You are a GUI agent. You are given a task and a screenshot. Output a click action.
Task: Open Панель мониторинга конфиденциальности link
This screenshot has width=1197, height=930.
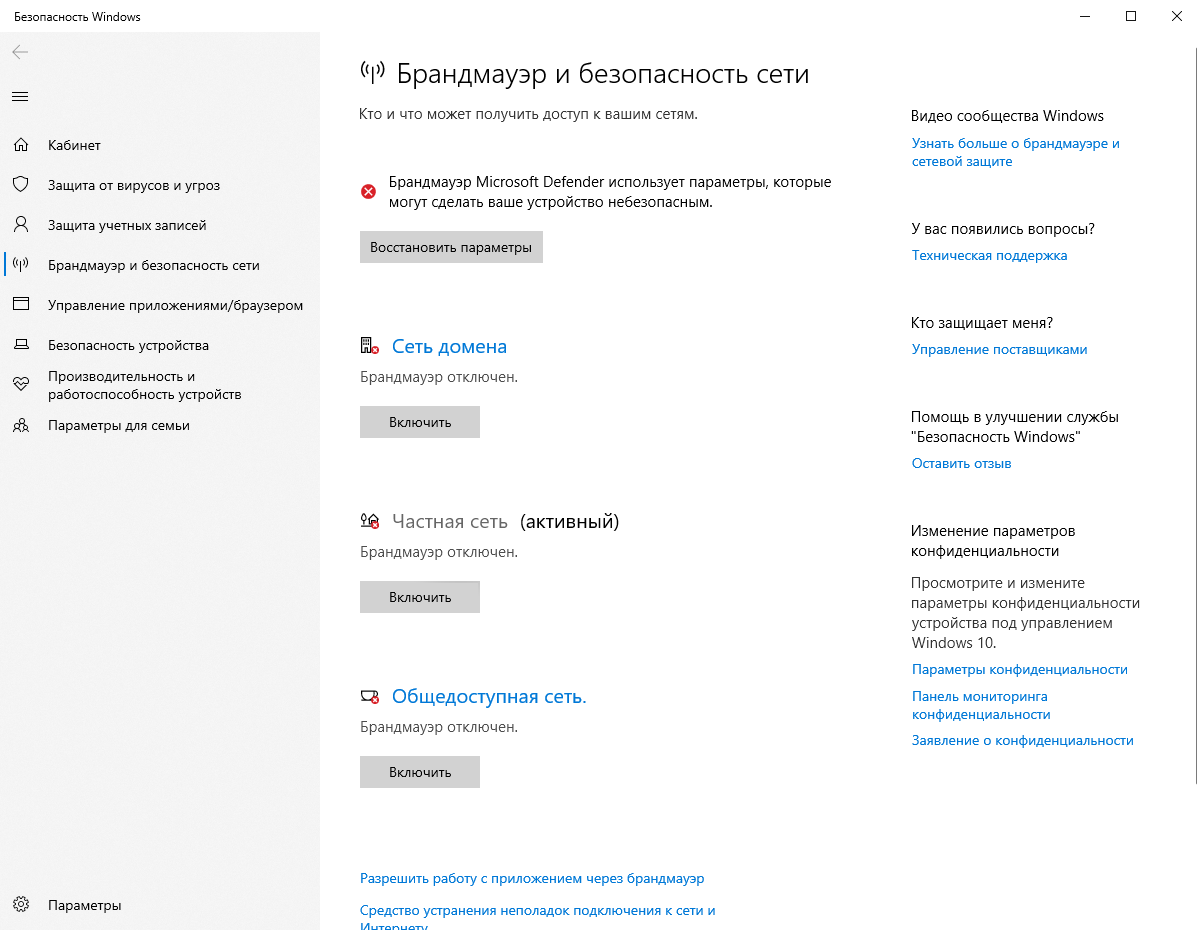coord(981,706)
